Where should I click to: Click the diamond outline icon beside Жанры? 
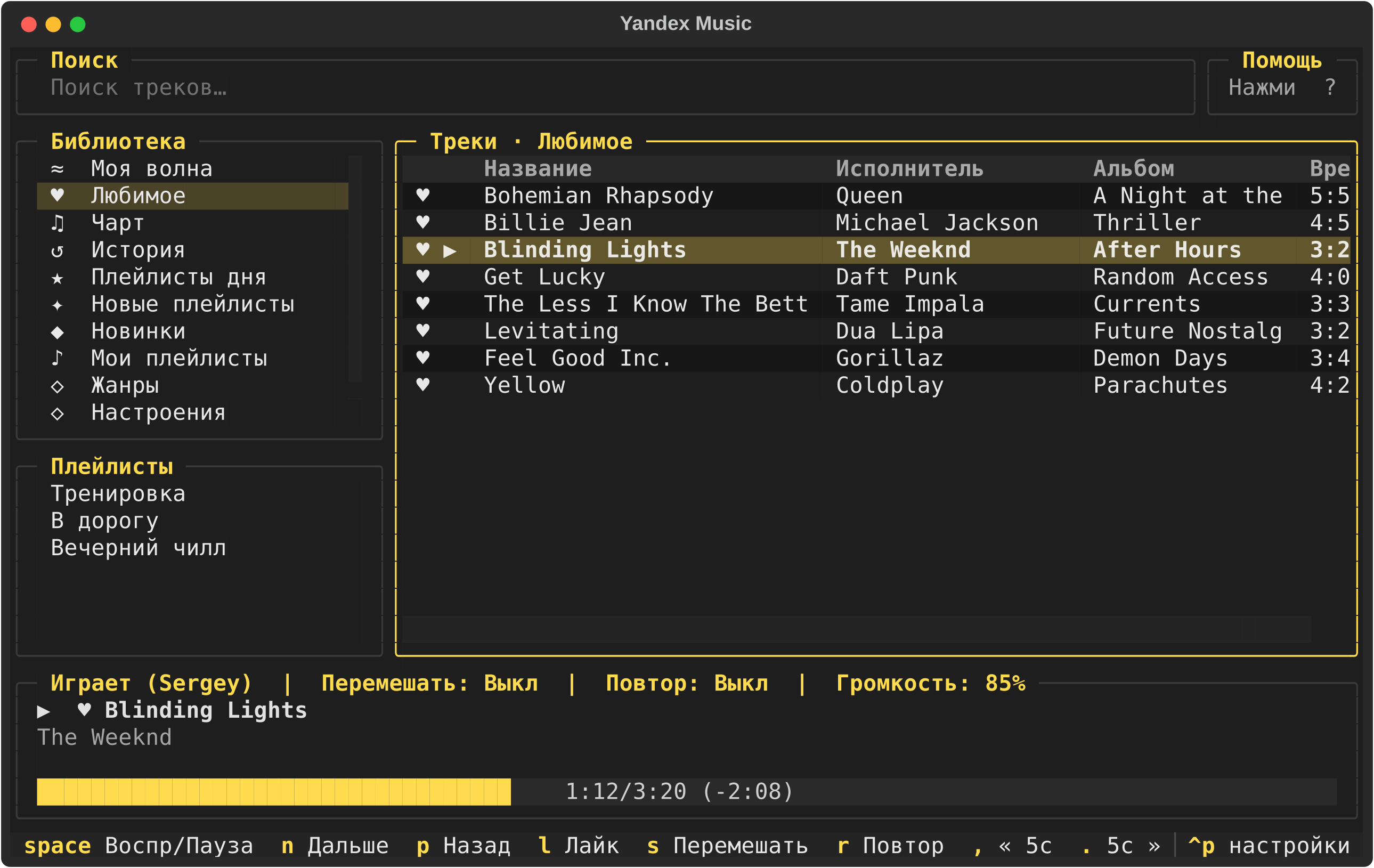pyautogui.click(x=57, y=386)
